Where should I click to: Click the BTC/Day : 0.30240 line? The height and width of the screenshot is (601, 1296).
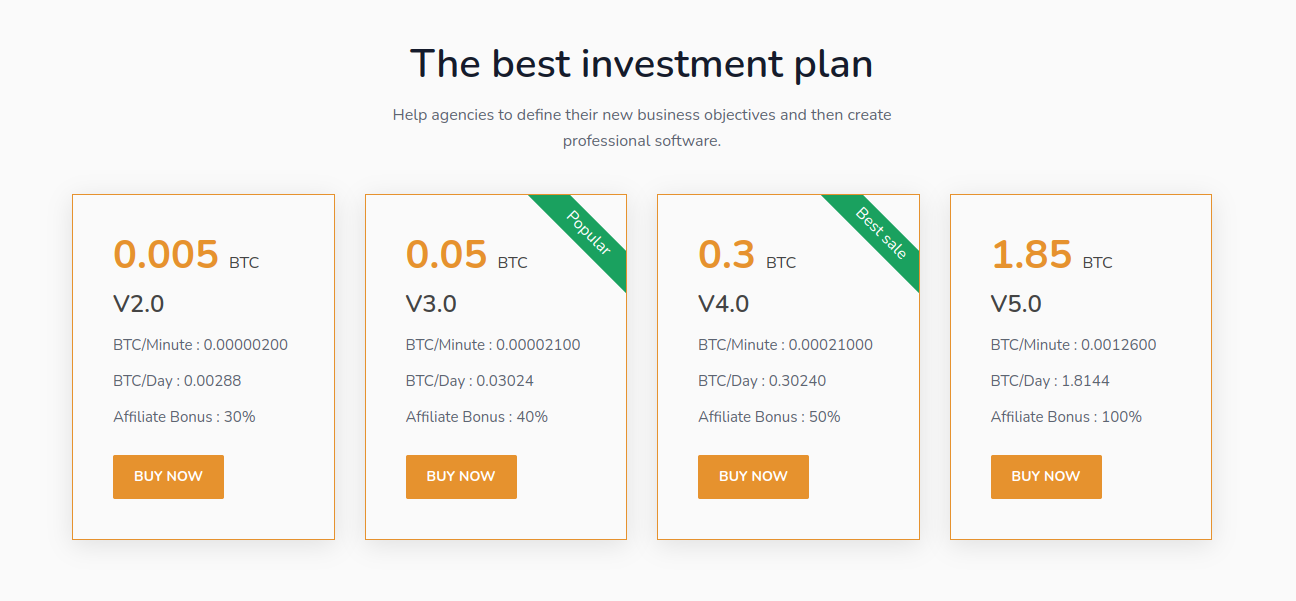pyautogui.click(x=762, y=381)
